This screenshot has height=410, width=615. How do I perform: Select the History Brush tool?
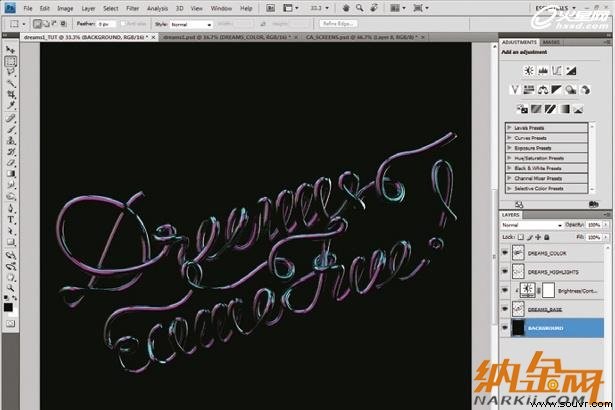(11, 151)
